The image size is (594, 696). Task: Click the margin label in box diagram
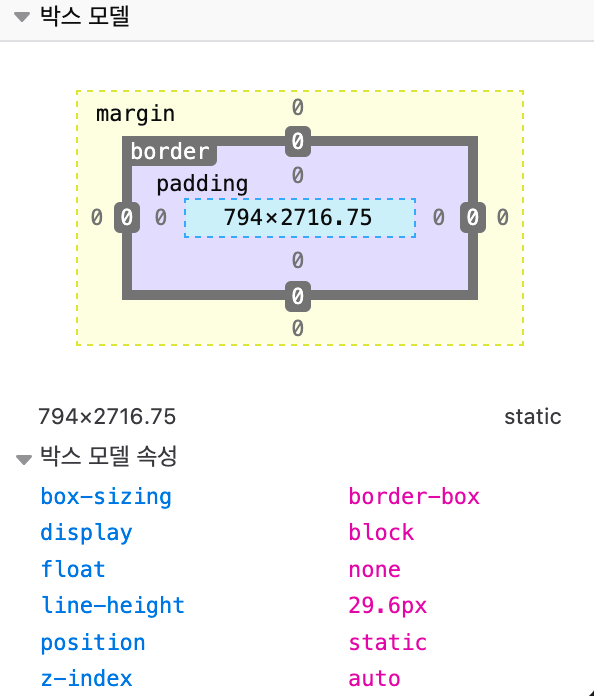point(135,114)
